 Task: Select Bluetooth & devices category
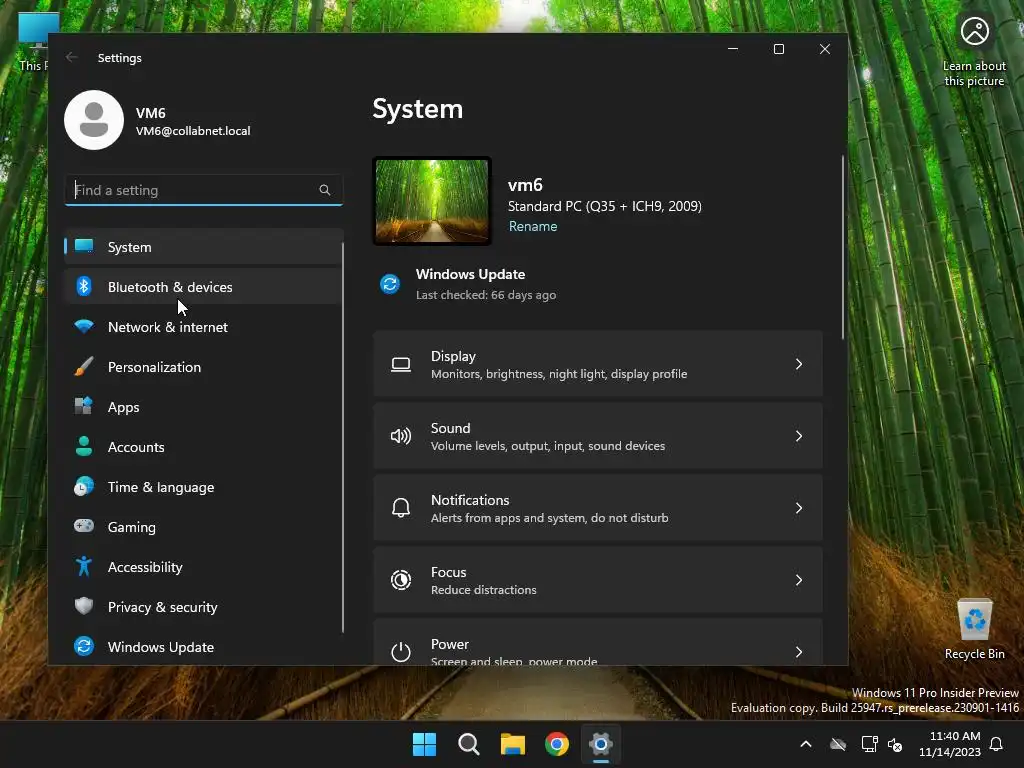point(203,287)
